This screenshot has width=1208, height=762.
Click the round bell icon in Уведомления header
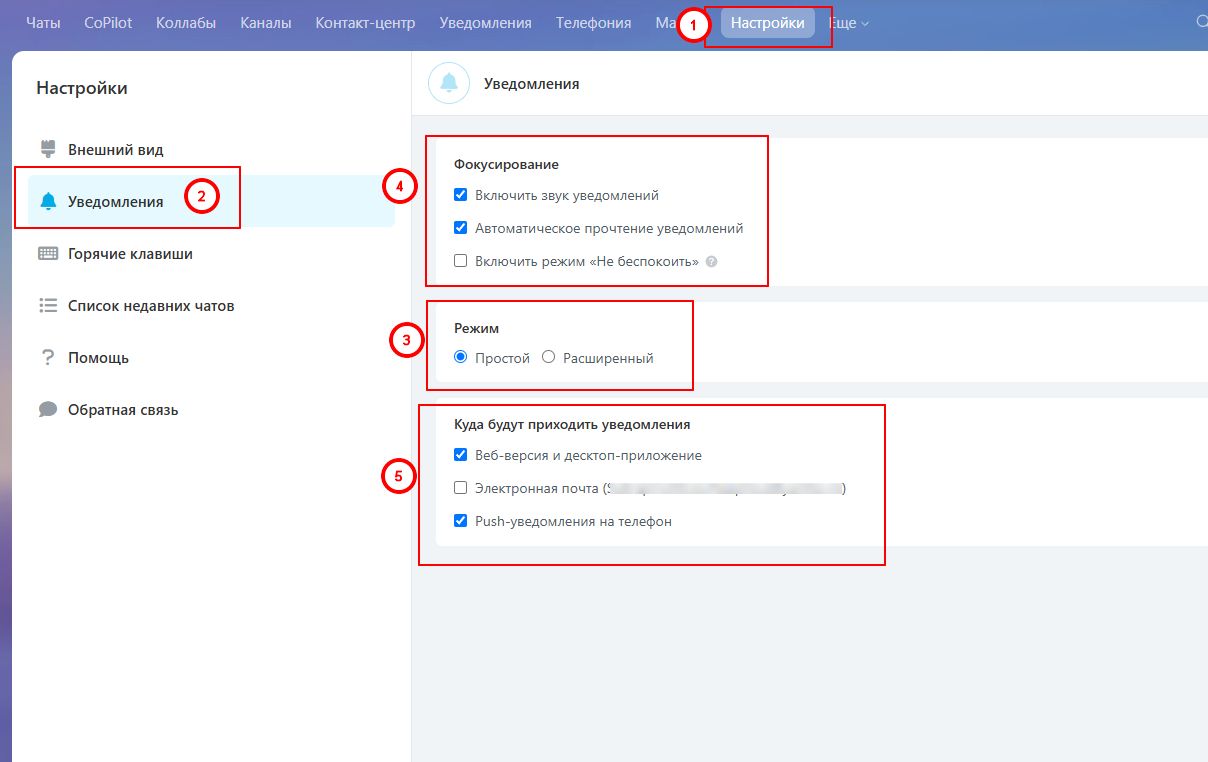click(x=449, y=84)
